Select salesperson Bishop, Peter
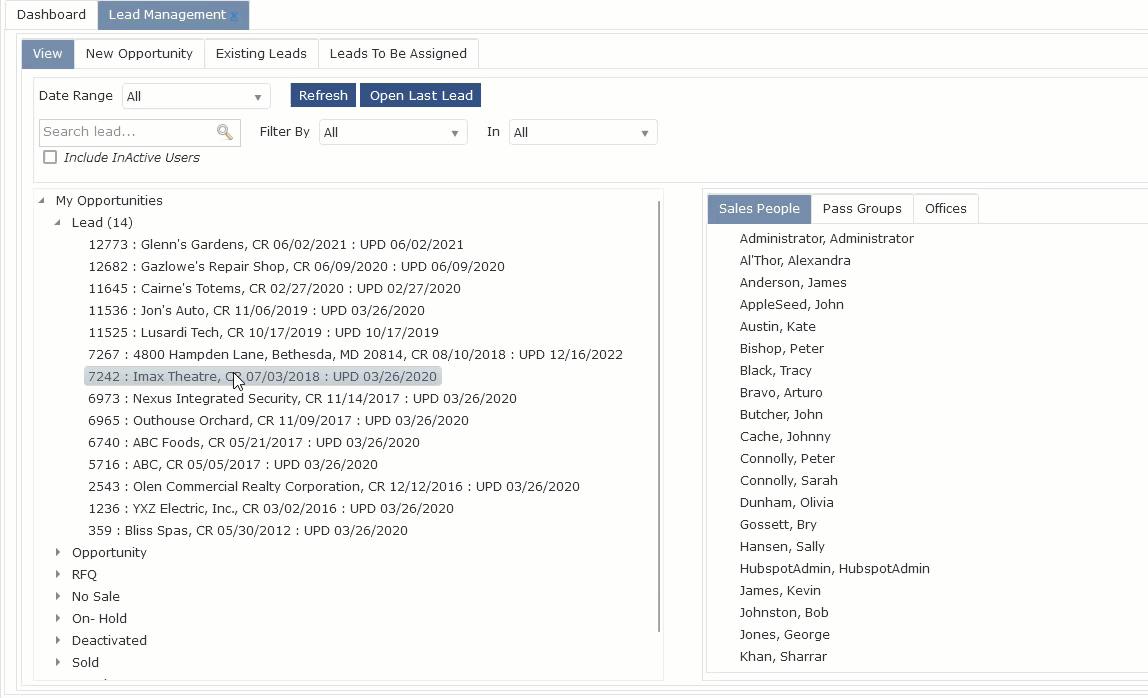Viewport: 1148px width, 698px height. pyautogui.click(x=782, y=349)
